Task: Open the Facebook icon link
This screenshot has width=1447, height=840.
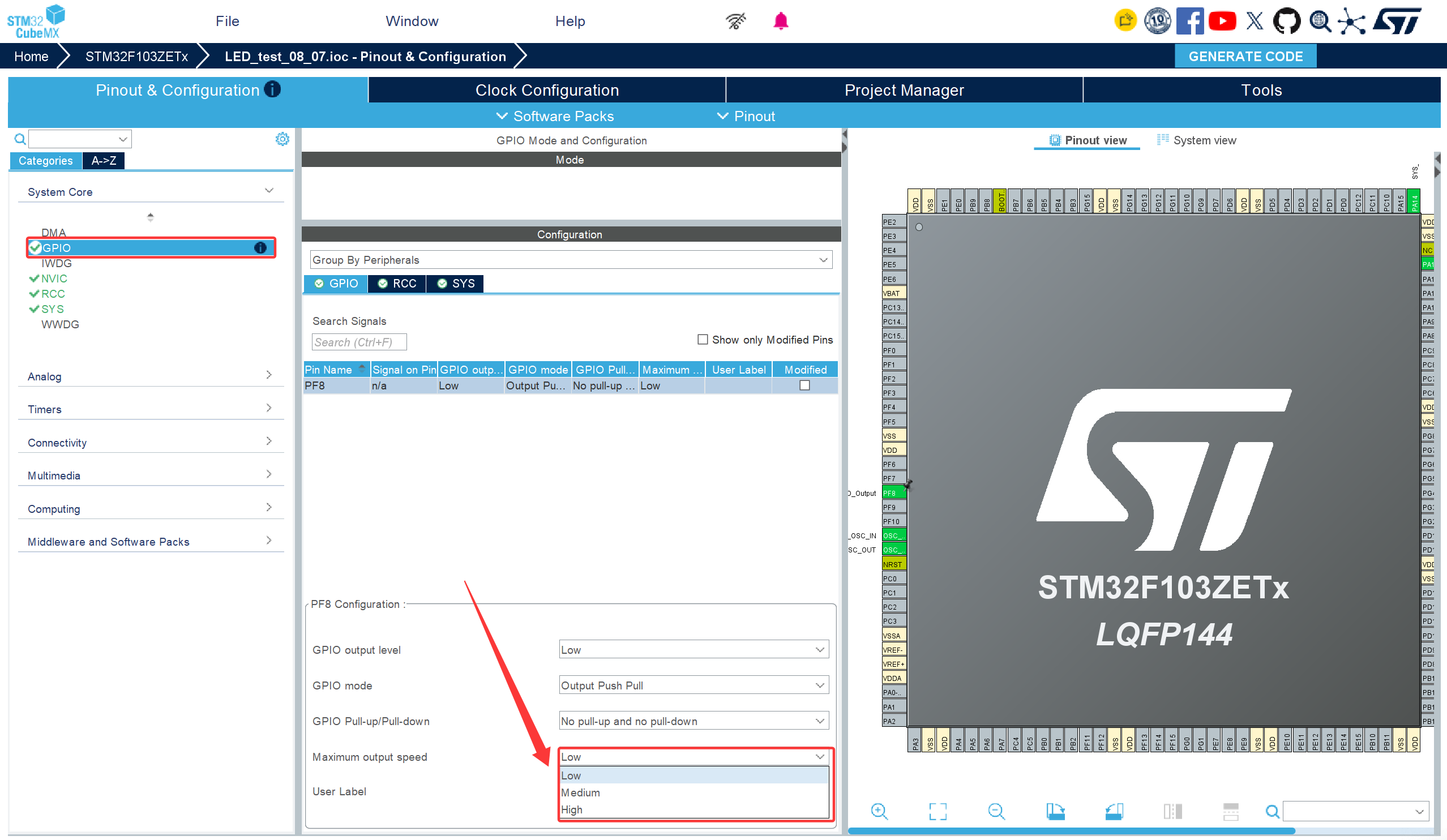Action: [1189, 21]
